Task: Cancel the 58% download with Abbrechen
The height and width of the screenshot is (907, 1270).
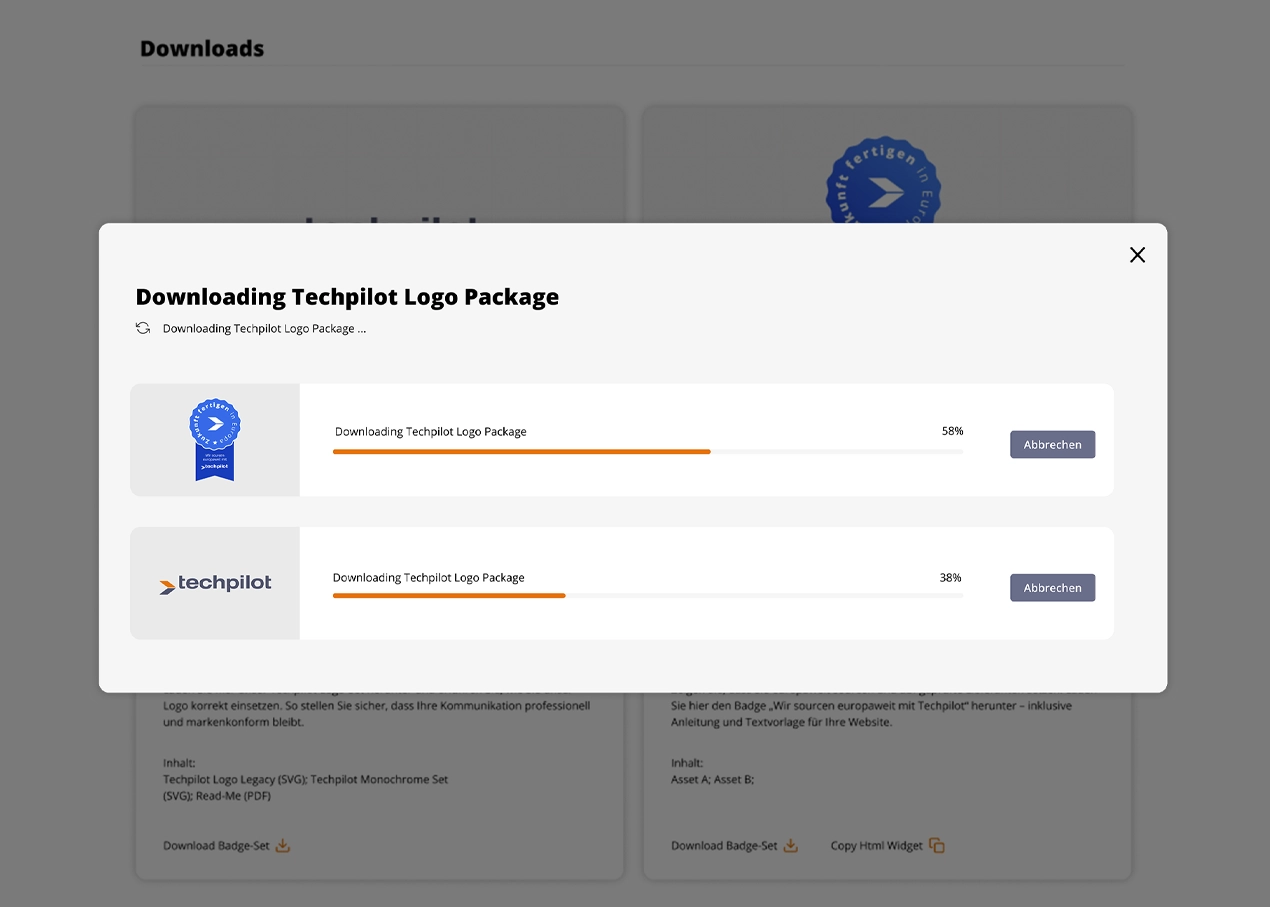Action: click(x=1052, y=445)
